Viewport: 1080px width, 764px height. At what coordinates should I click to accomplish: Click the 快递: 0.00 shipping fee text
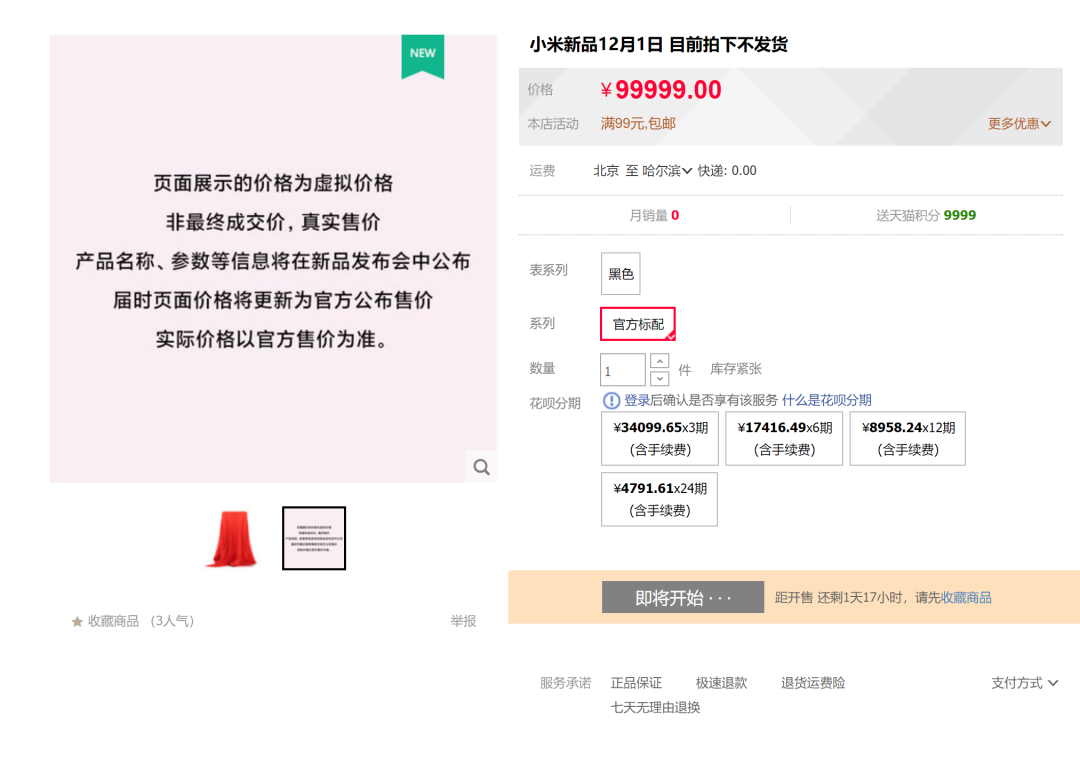727,171
